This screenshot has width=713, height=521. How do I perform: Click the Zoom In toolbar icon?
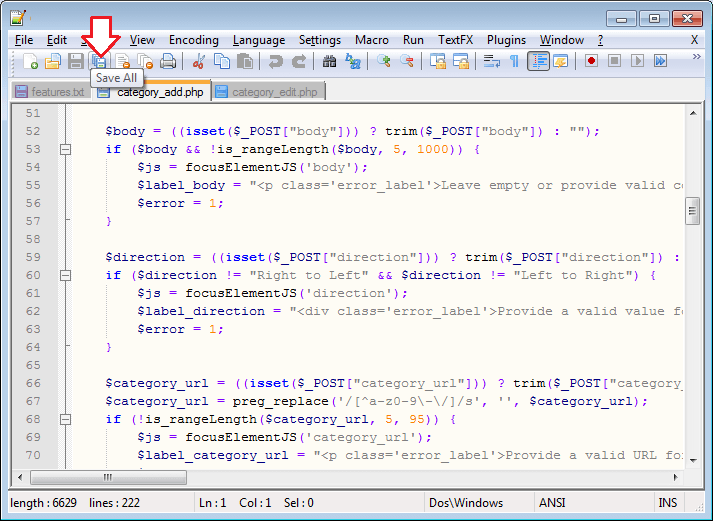[x=384, y=62]
